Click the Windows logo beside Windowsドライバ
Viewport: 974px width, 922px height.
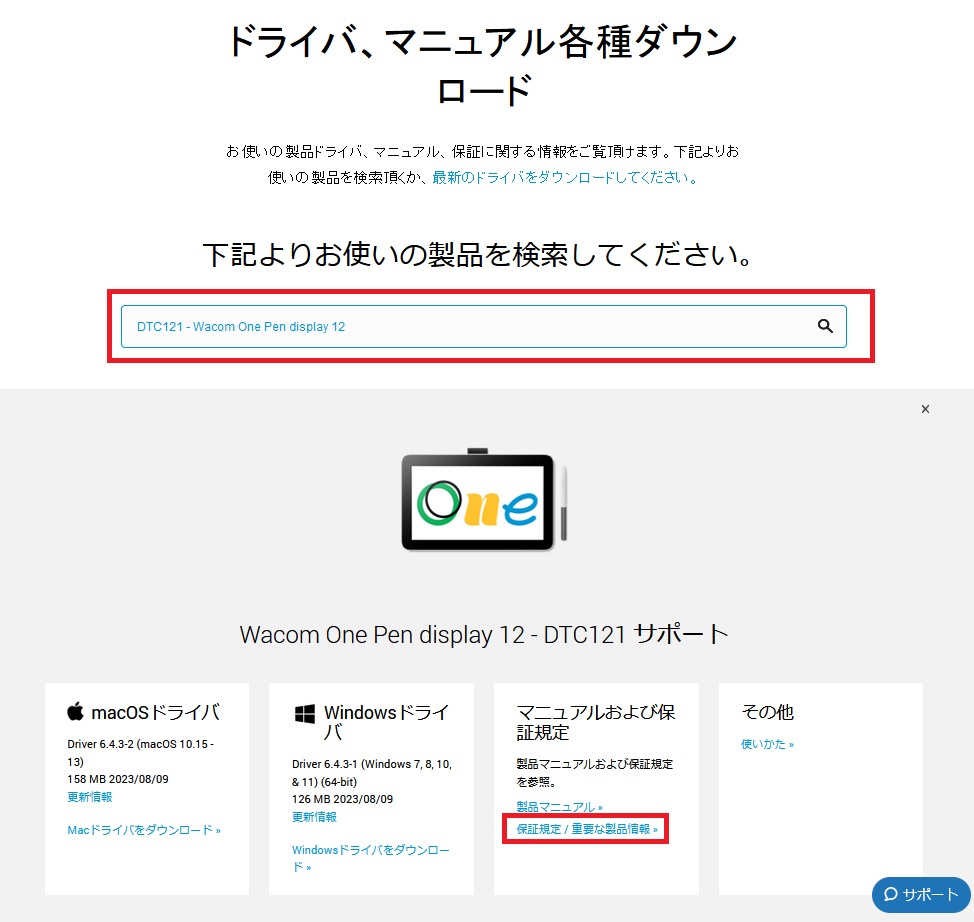[x=304, y=714]
